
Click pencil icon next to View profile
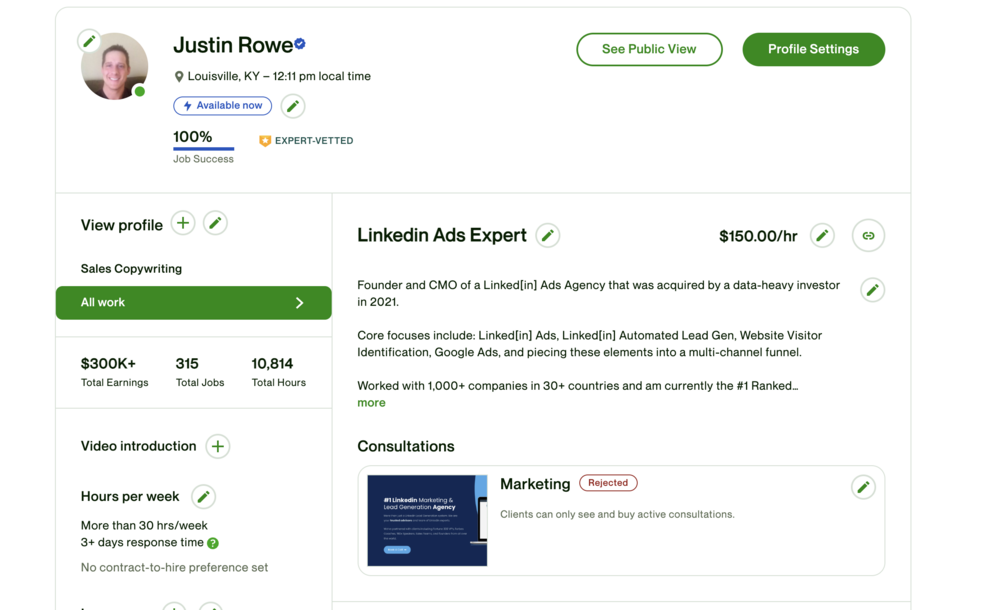pyautogui.click(x=215, y=223)
